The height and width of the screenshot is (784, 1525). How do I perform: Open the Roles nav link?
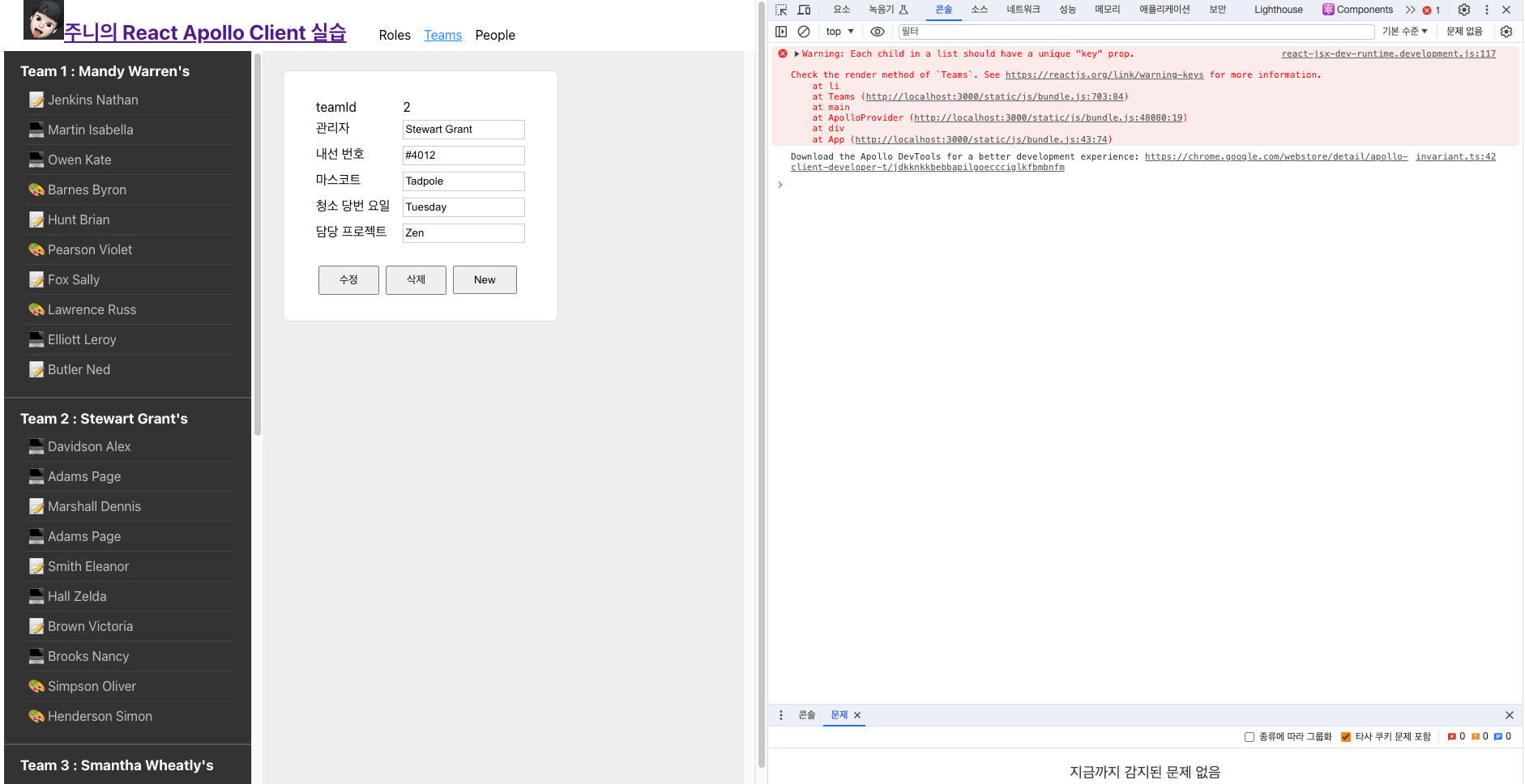[x=395, y=35]
